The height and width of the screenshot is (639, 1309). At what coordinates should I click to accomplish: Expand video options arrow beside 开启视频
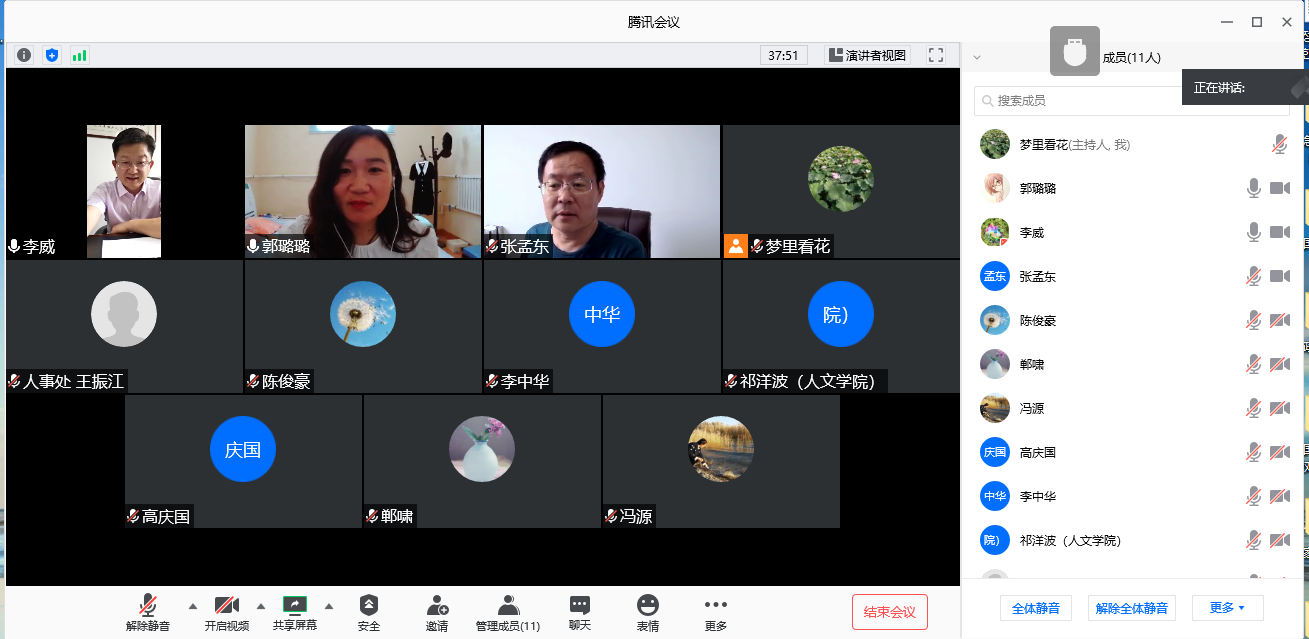tap(261, 606)
